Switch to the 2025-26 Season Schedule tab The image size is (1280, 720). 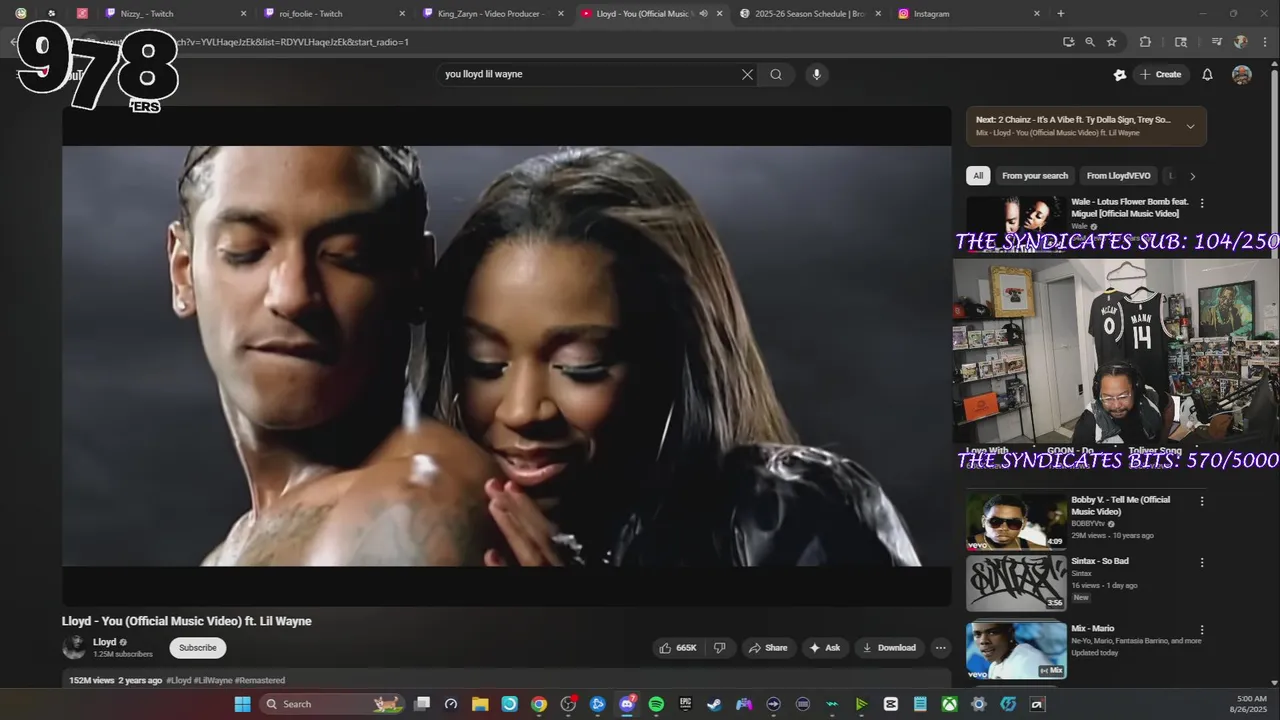coord(811,14)
